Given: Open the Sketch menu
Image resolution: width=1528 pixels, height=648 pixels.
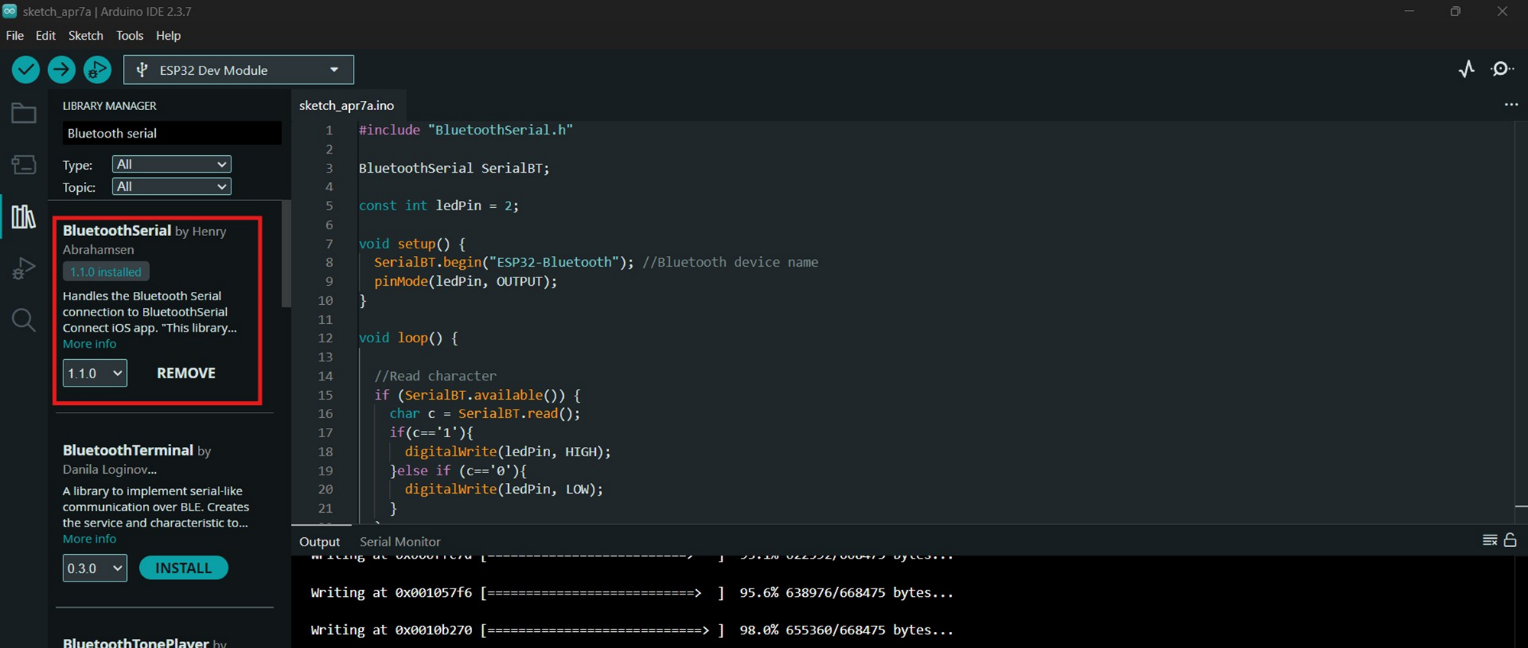Looking at the screenshot, I should point(86,35).
